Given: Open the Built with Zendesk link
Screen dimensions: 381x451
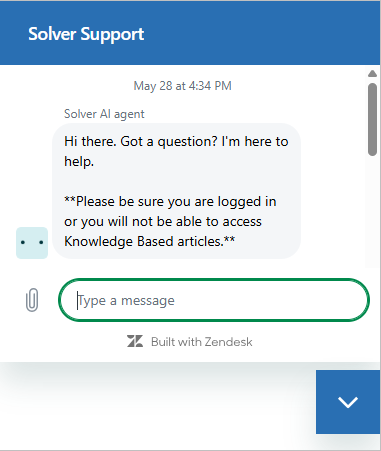Looking at the screenshot, I should [189, 342].
